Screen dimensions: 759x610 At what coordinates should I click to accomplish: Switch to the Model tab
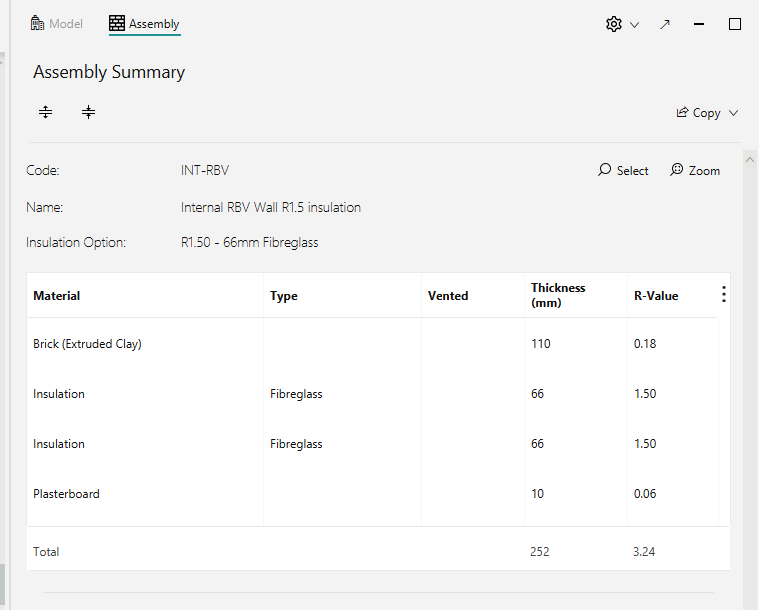tap(57, 24)
